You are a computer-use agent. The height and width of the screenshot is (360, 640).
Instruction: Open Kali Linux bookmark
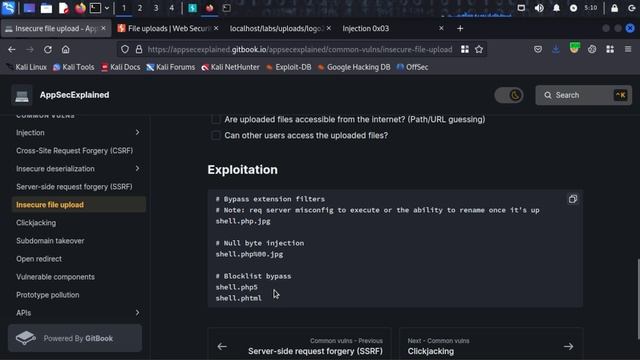tap(26, 67)
